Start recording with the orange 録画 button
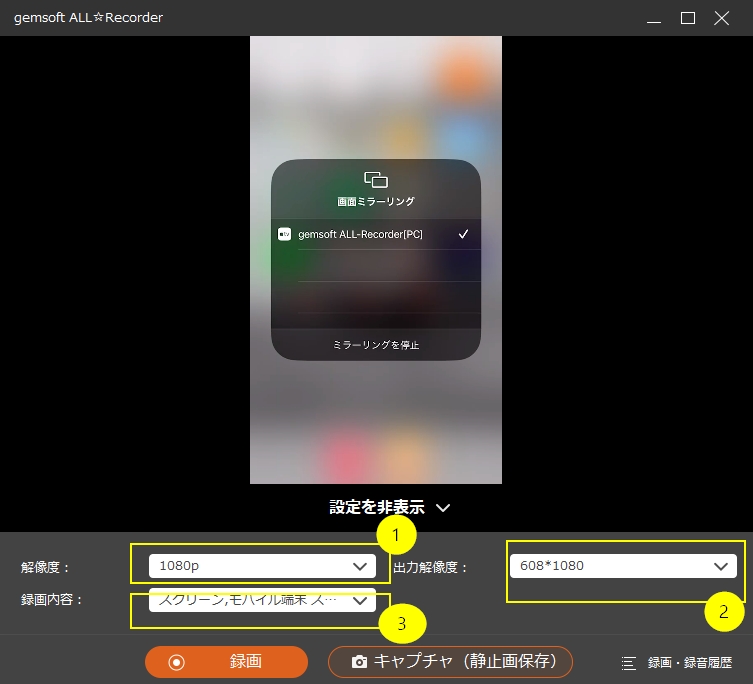 pyautogui.click(x=226, y=662)
